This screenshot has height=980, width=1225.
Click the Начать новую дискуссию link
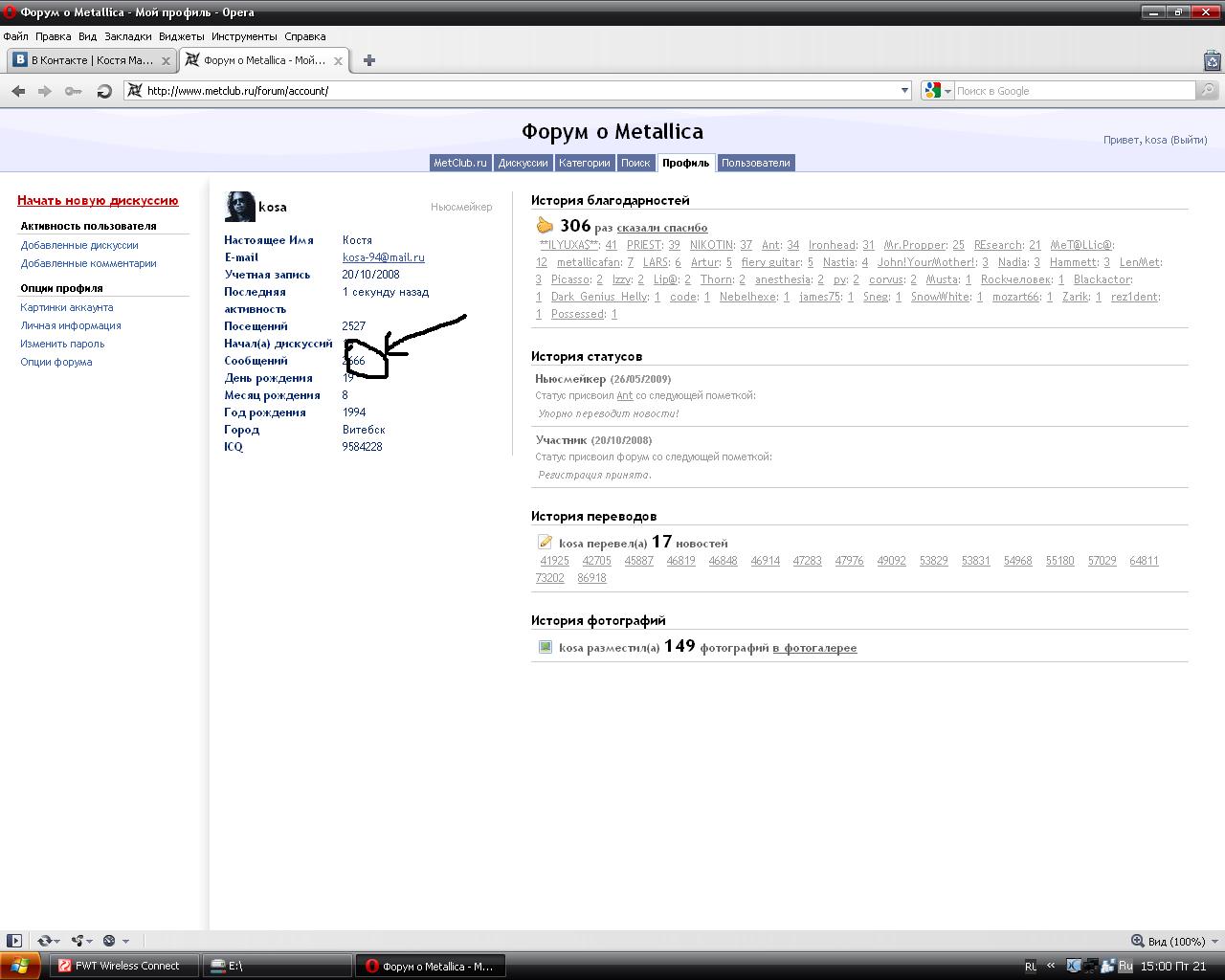(98, 201)
